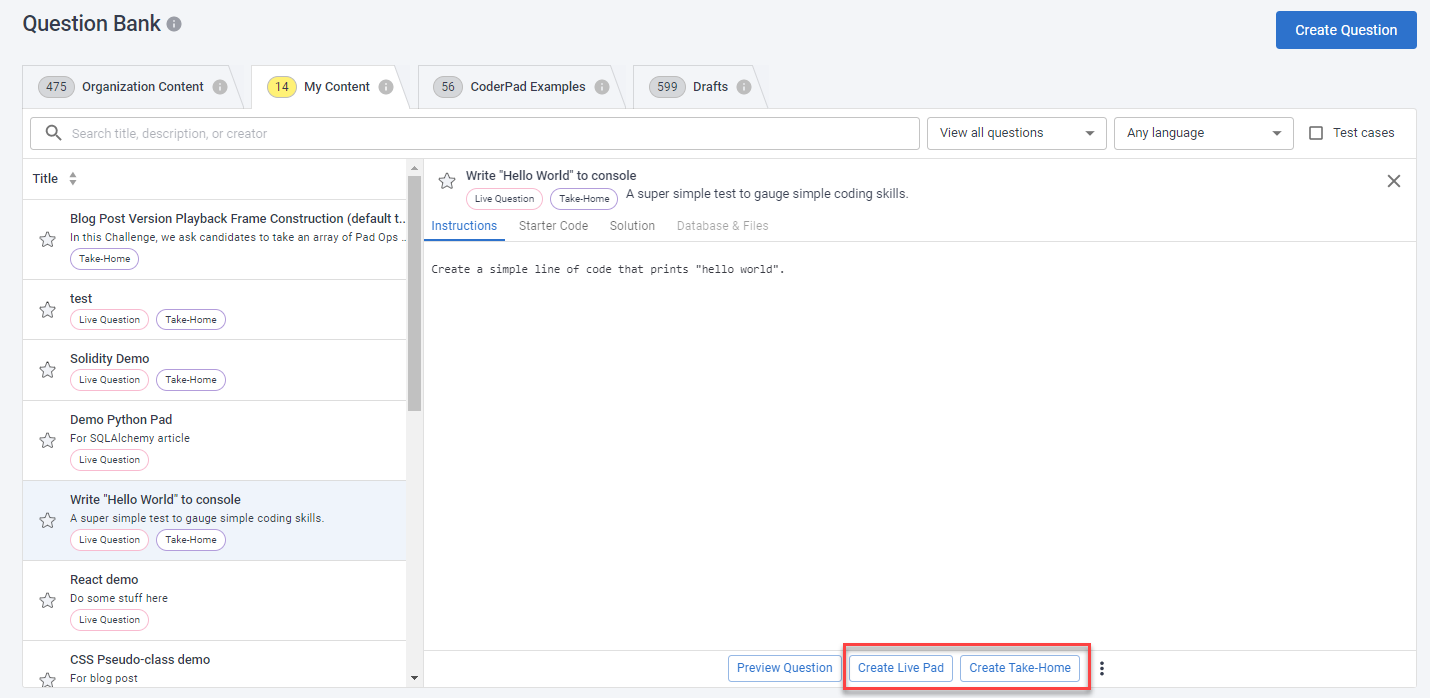Click info icon on Organization Content tab
The image size is (1430, 698).
pos(220,87)
